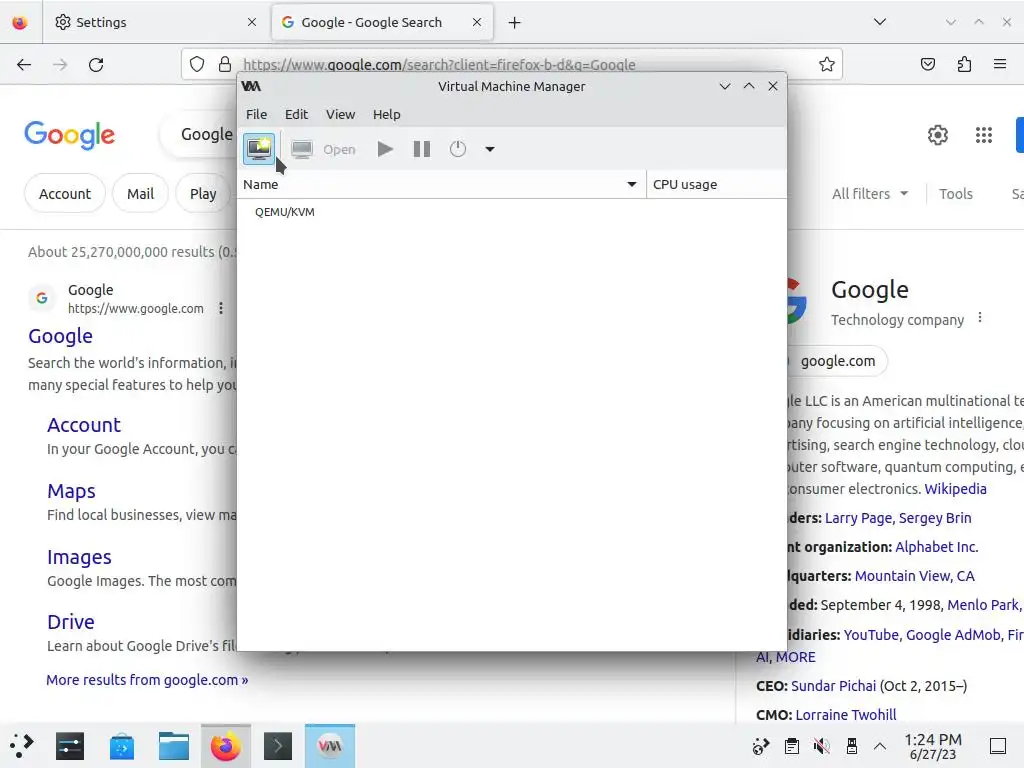
Task: Click the Lorraine Twohill link
Action: pyautogui.click(x=846, y=714)
